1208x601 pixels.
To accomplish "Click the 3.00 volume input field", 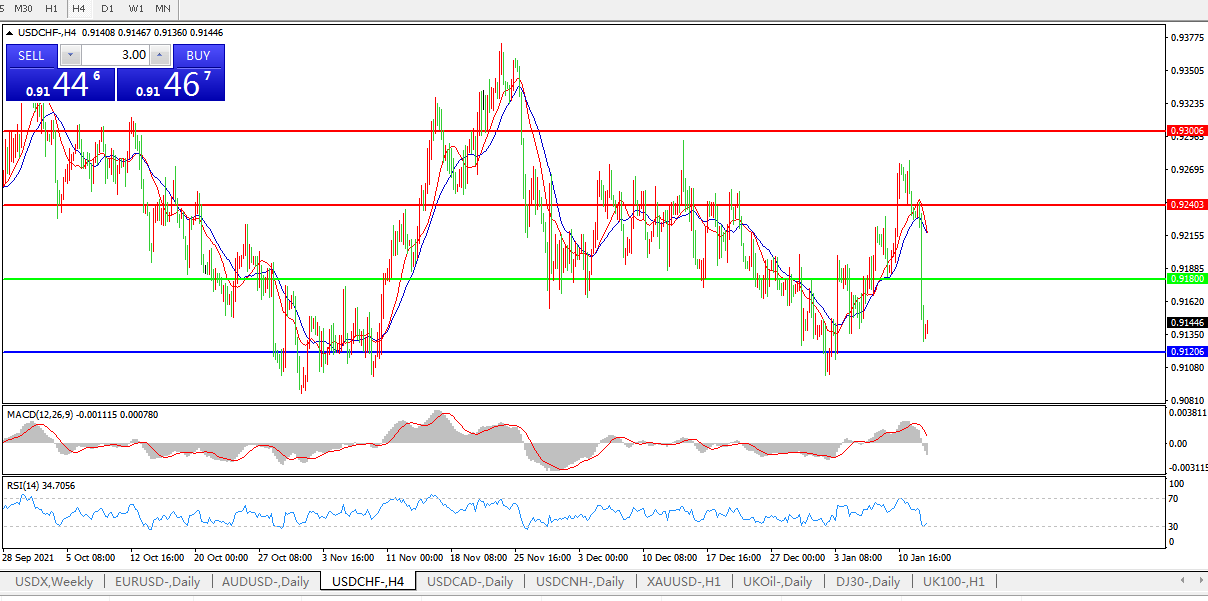I will 115,55.
